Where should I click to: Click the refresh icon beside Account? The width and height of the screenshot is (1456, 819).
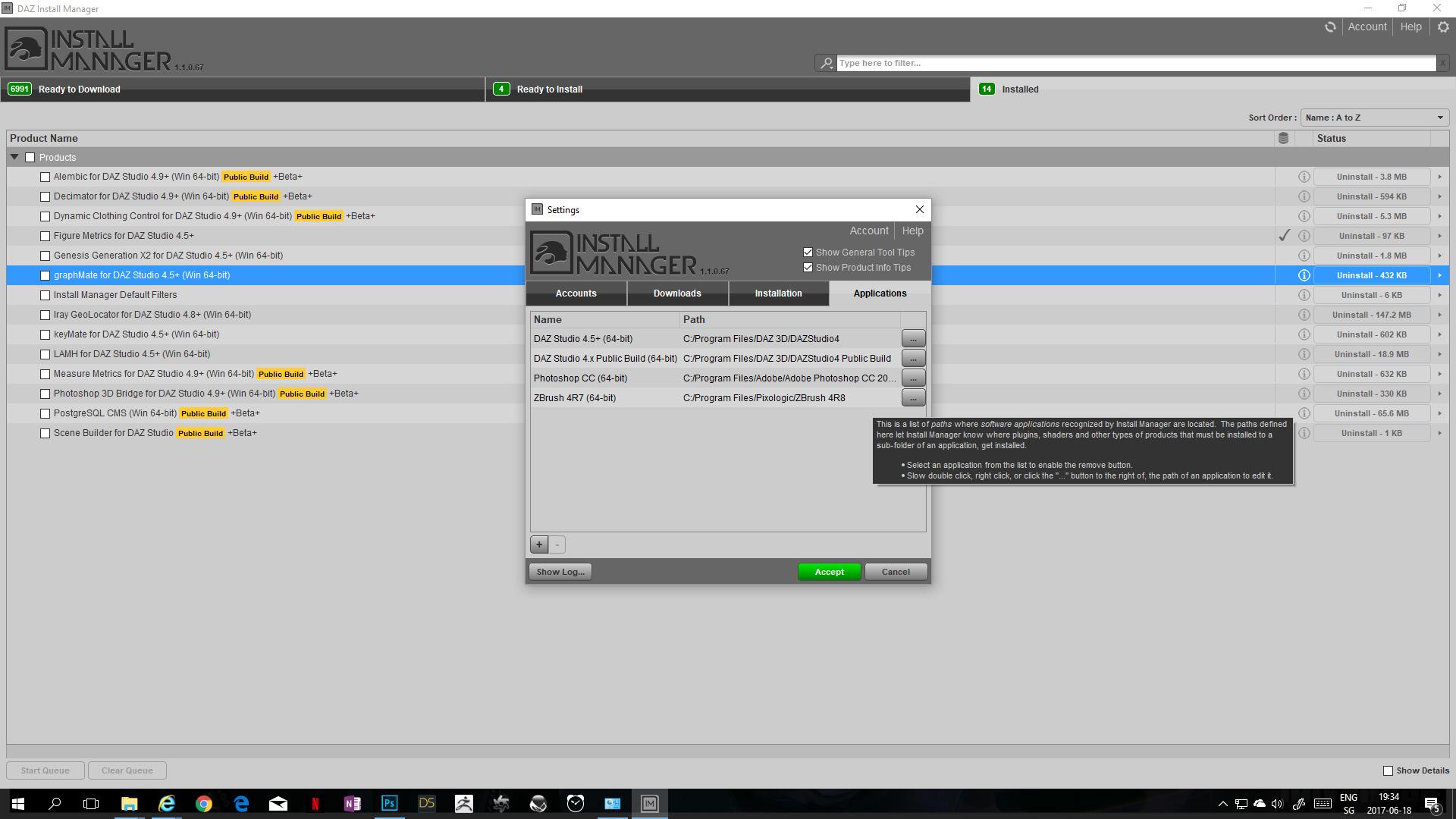(x=1330, y=27)
